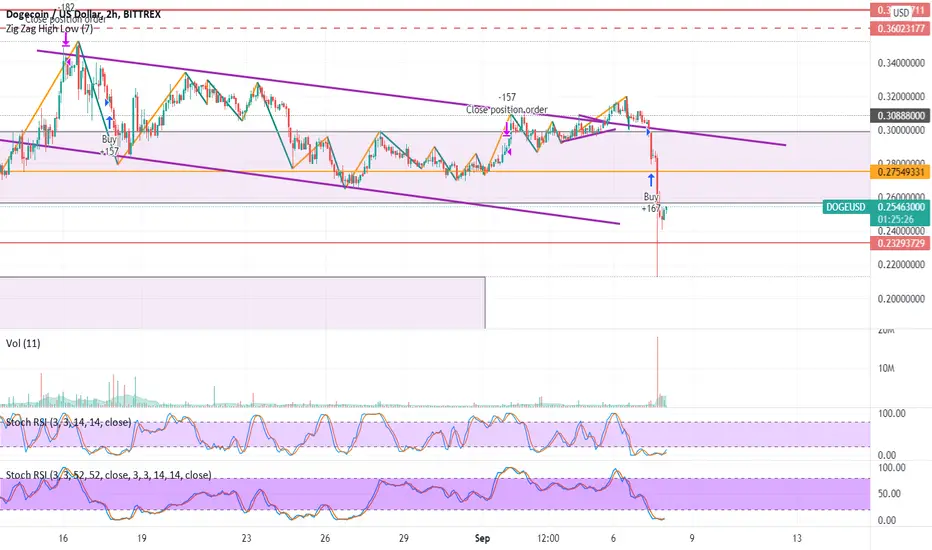Click the 29 date label on time axis
Screen dimensions: 932x550
click(404, 538)
